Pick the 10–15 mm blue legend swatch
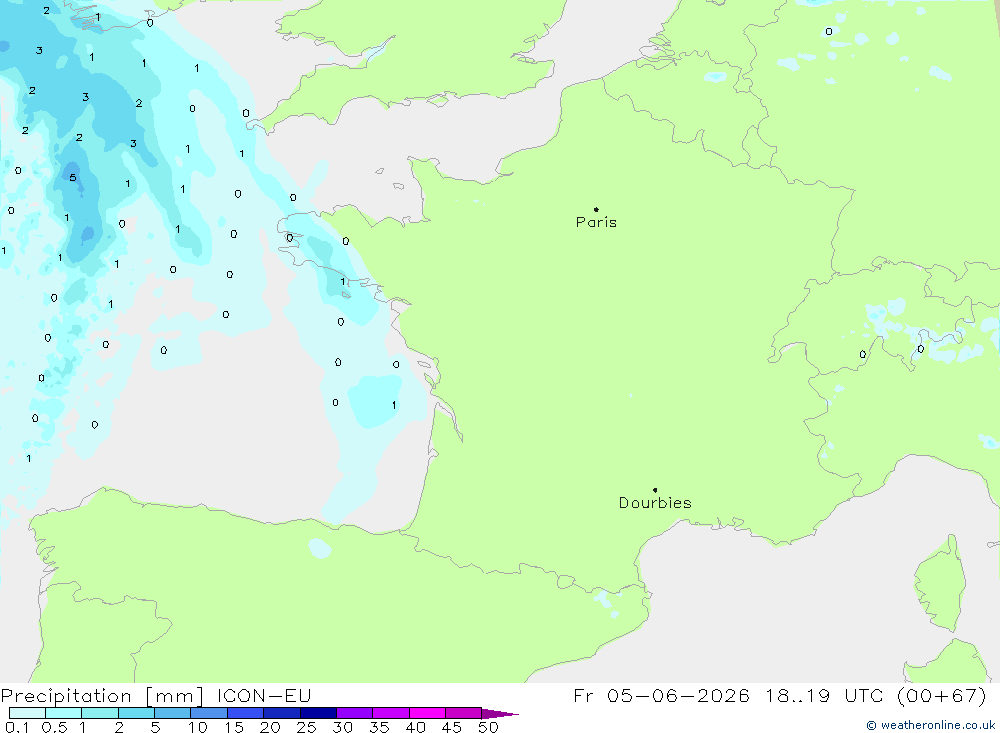Viewport: 1000px width, 733px height. [x=209, y=713]
